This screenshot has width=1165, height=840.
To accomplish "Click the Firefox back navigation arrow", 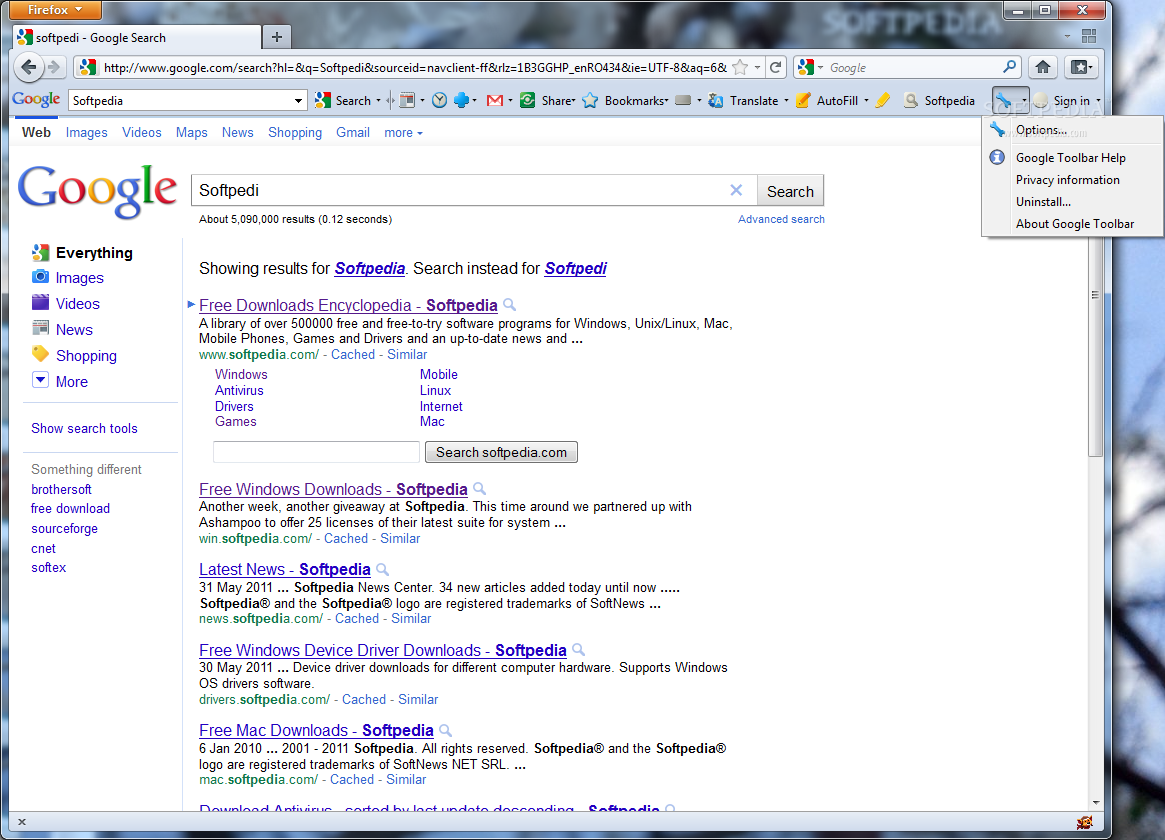I will point(28,68).
